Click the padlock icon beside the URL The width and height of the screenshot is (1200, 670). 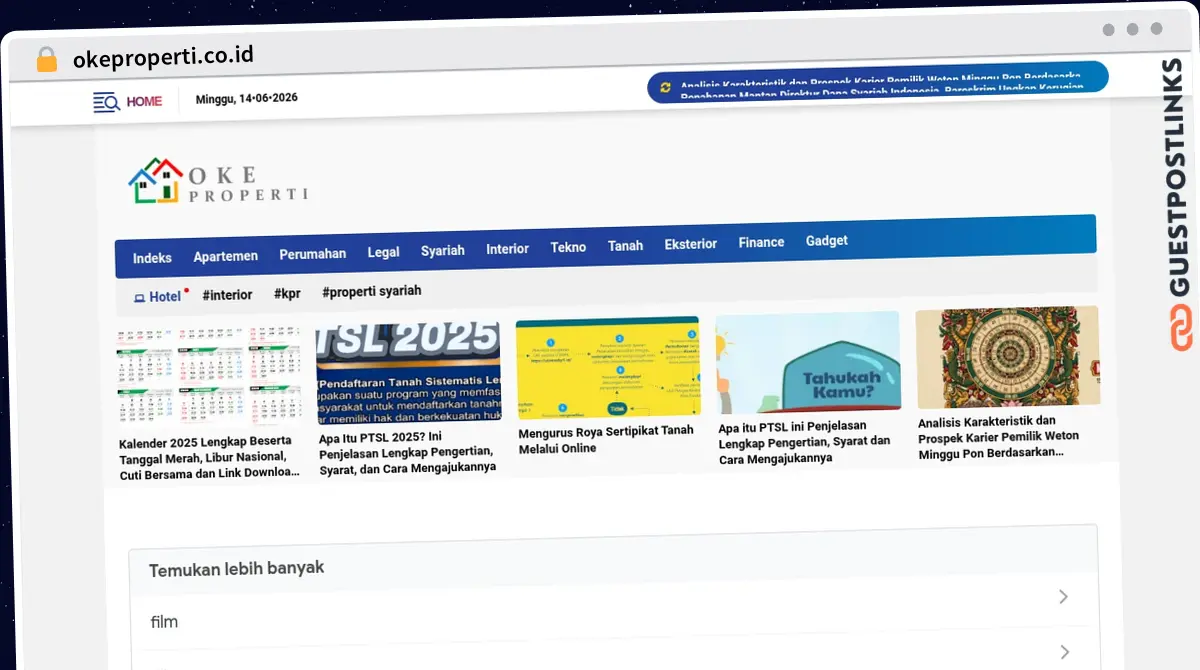(47, 59)
